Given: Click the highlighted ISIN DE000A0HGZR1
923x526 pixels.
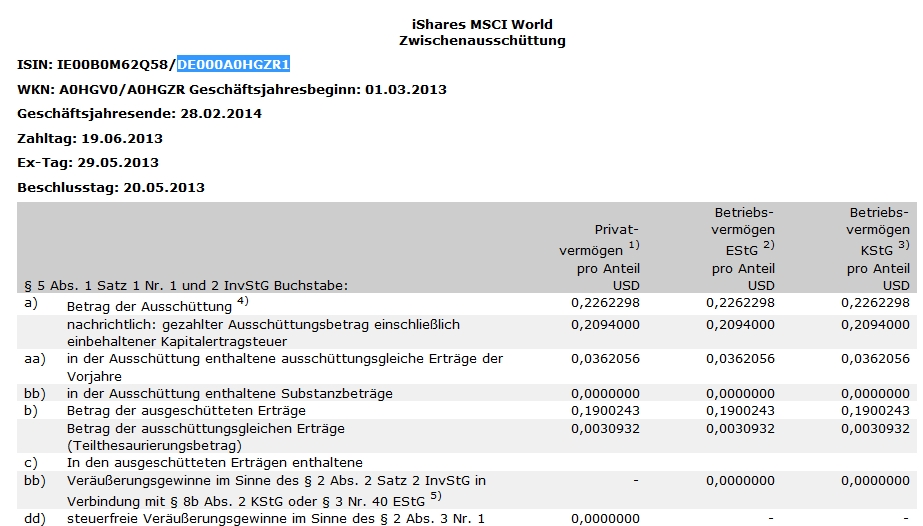Looking at the screenshot, I should coord(233,65).
